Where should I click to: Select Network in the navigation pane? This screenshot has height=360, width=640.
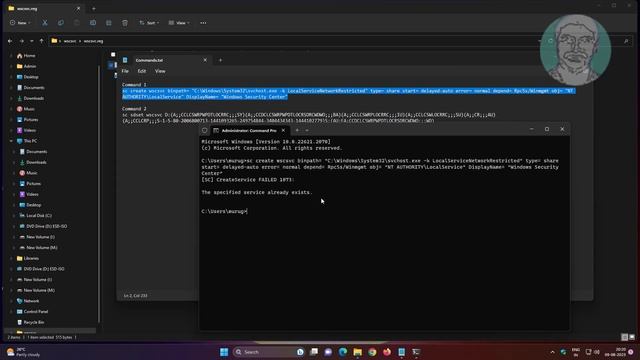point(31,301)
